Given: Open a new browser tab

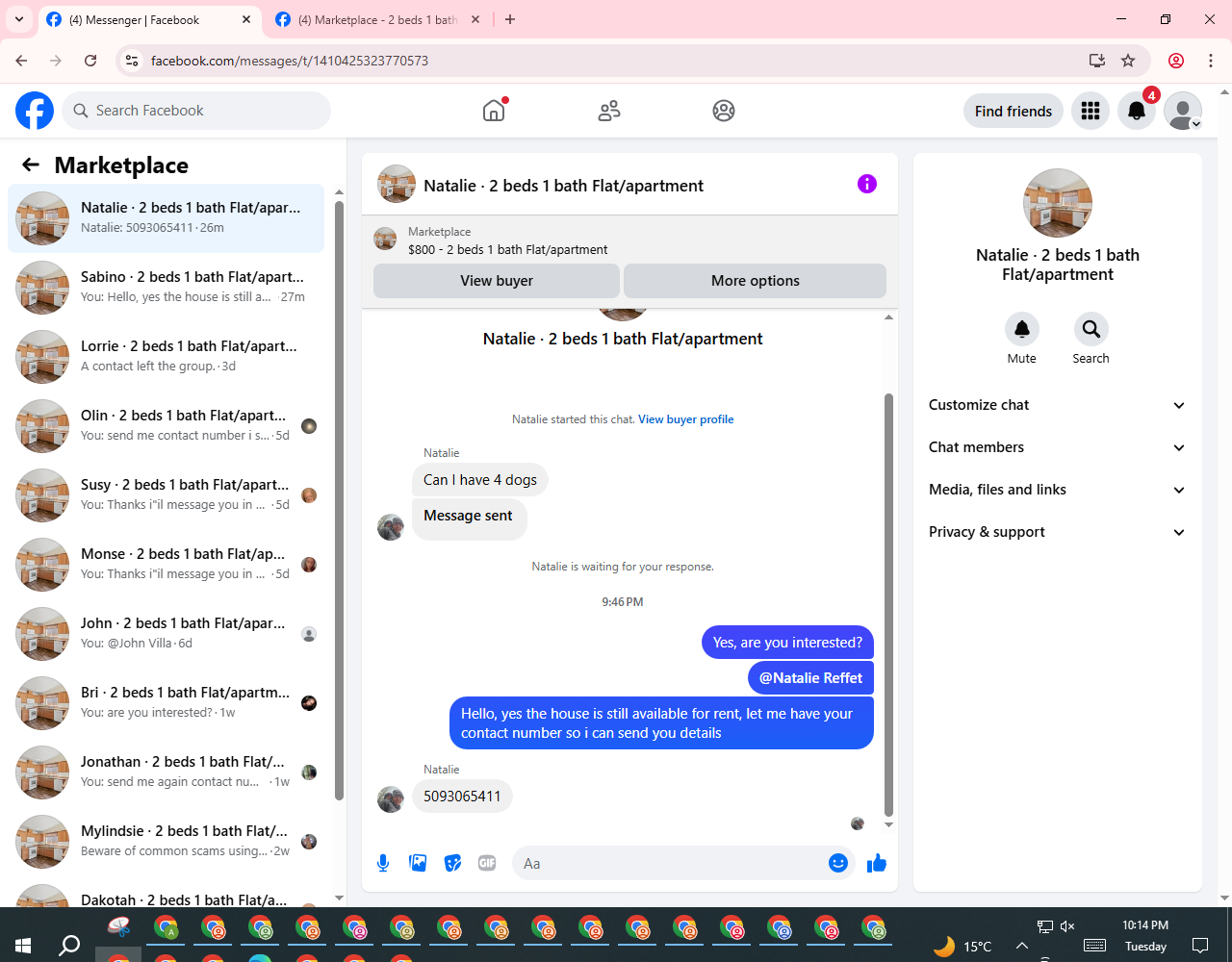Looking at the screenshot, I should point(510,19).
